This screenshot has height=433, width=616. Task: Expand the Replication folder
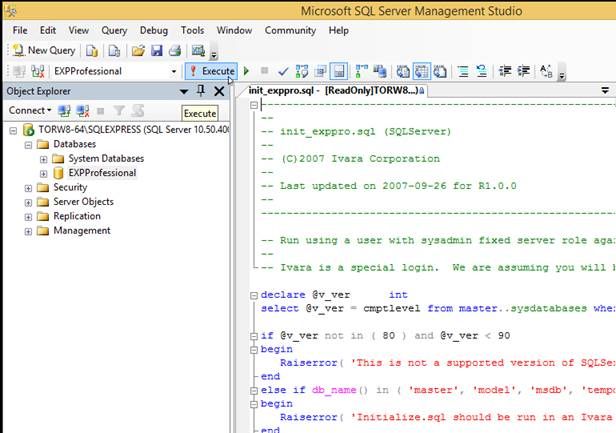click(x=28, y=216)
